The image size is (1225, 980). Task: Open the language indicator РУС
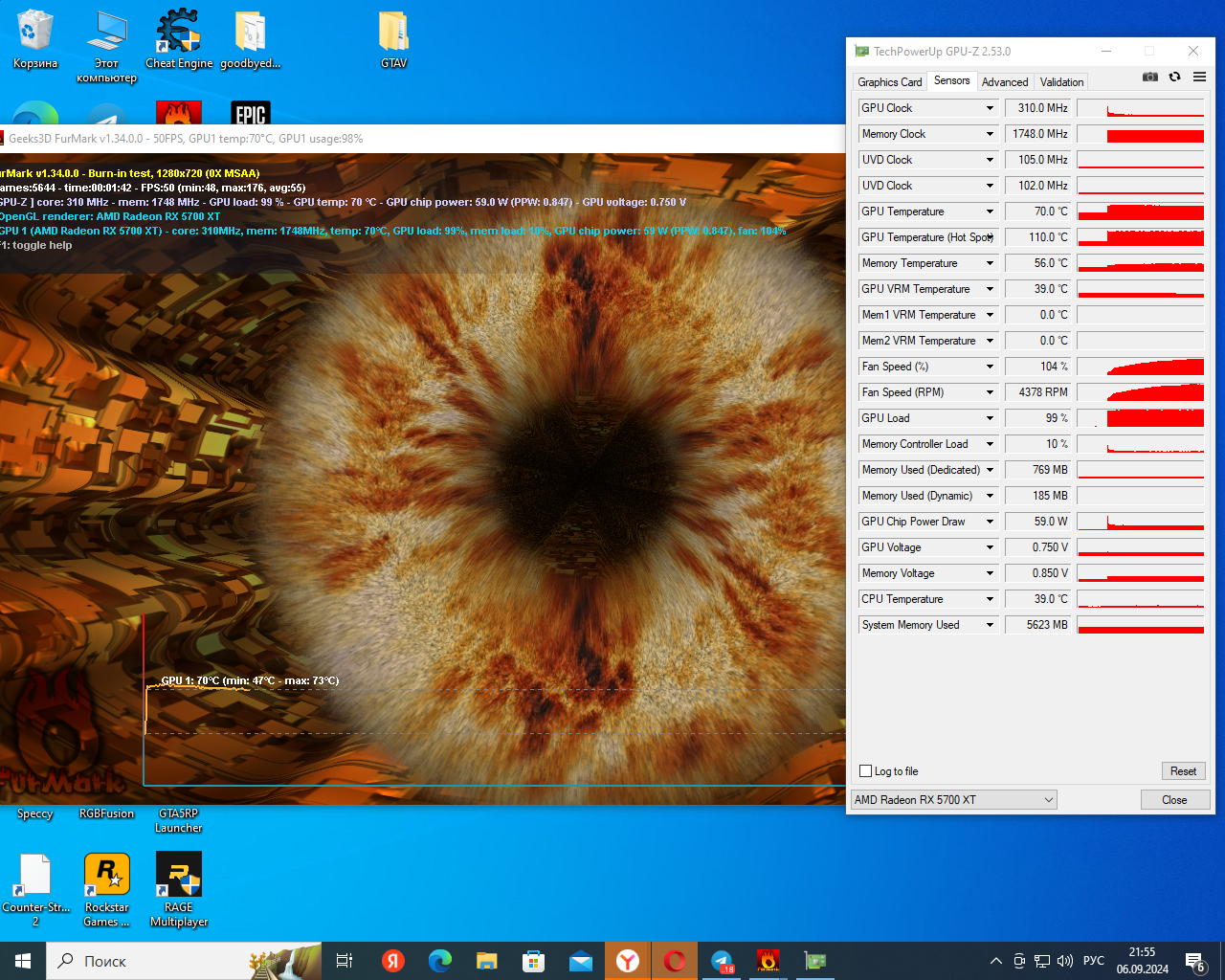point(1094,961)
